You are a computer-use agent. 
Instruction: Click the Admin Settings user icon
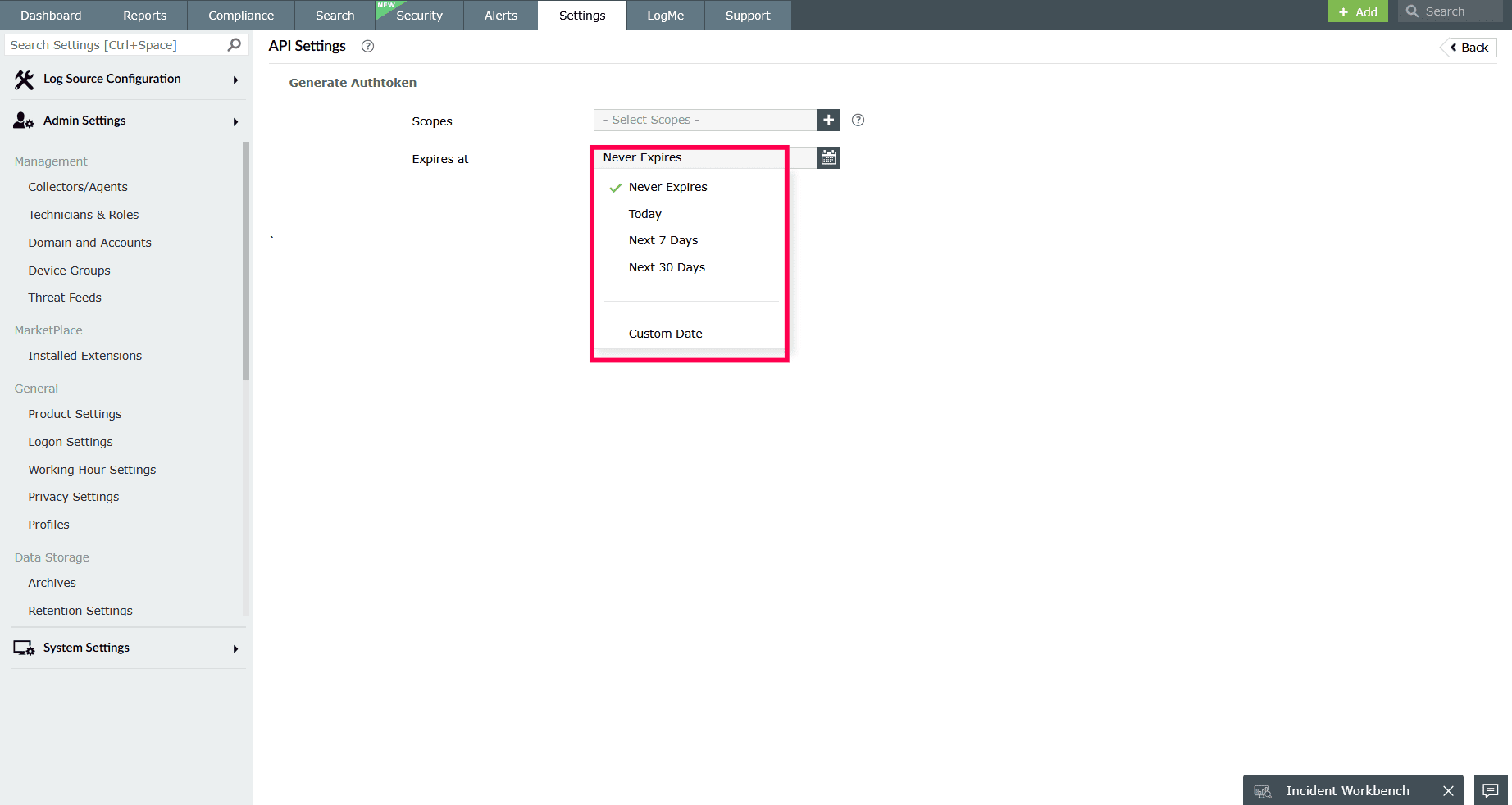click(x=22, y=121)
